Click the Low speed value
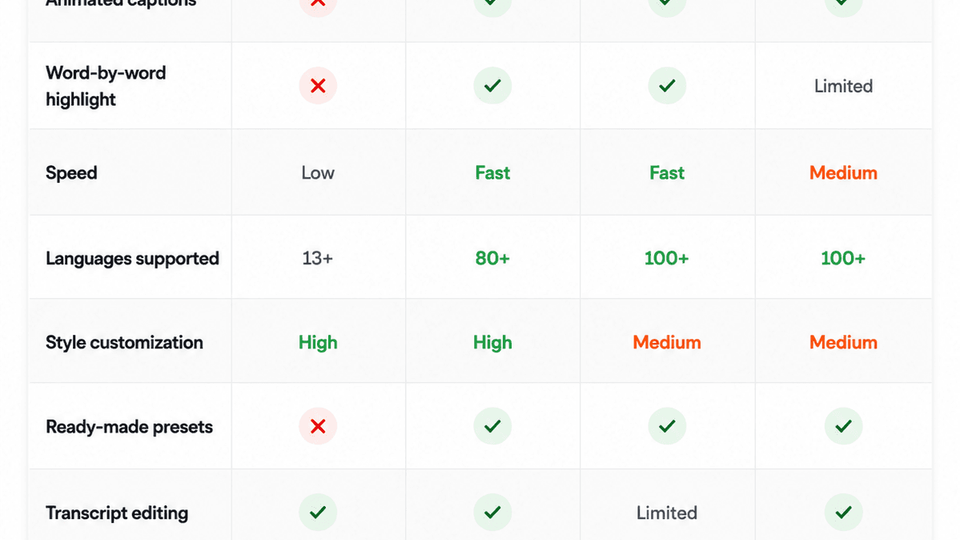 point(318,173)
